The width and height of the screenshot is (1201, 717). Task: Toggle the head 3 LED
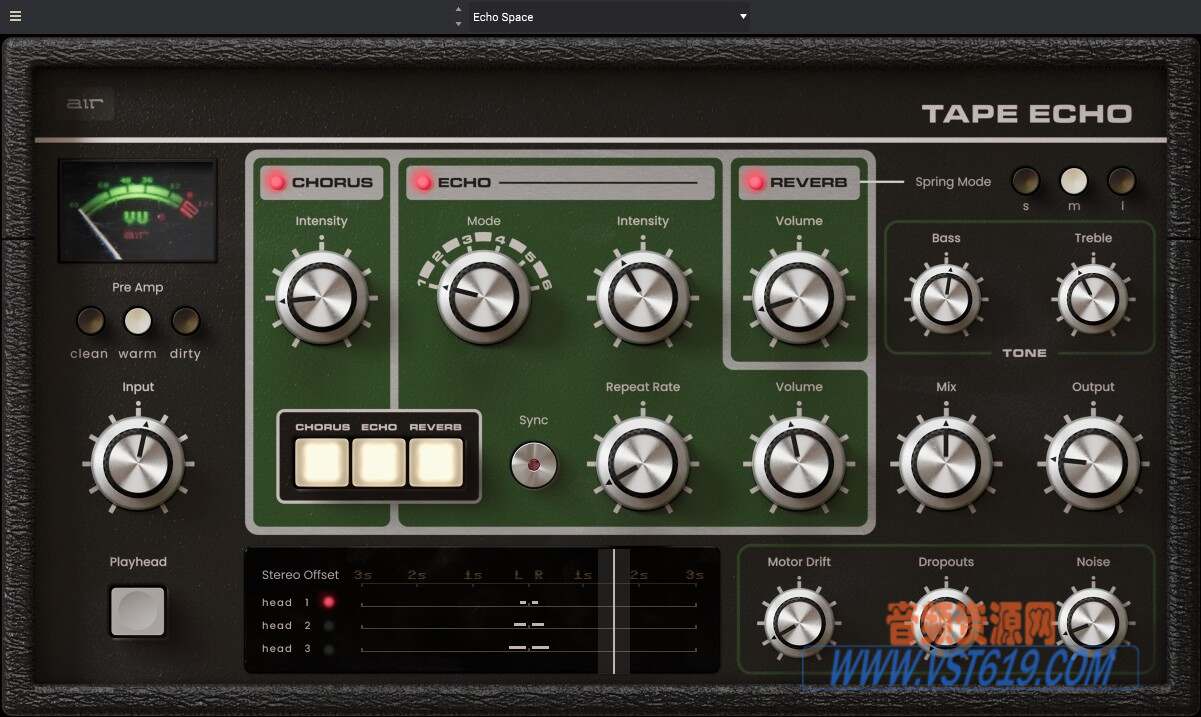pos(328,648)
